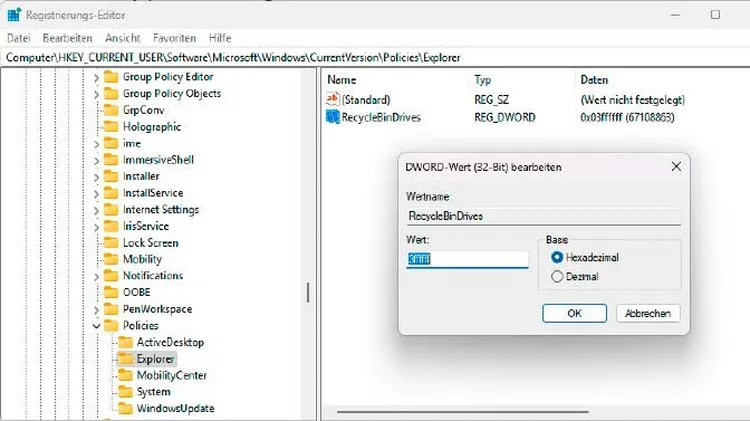750x421 pixels.
Task: Select the Dezimal radio button
Action: pyautogui.click(x=558, y=276)
